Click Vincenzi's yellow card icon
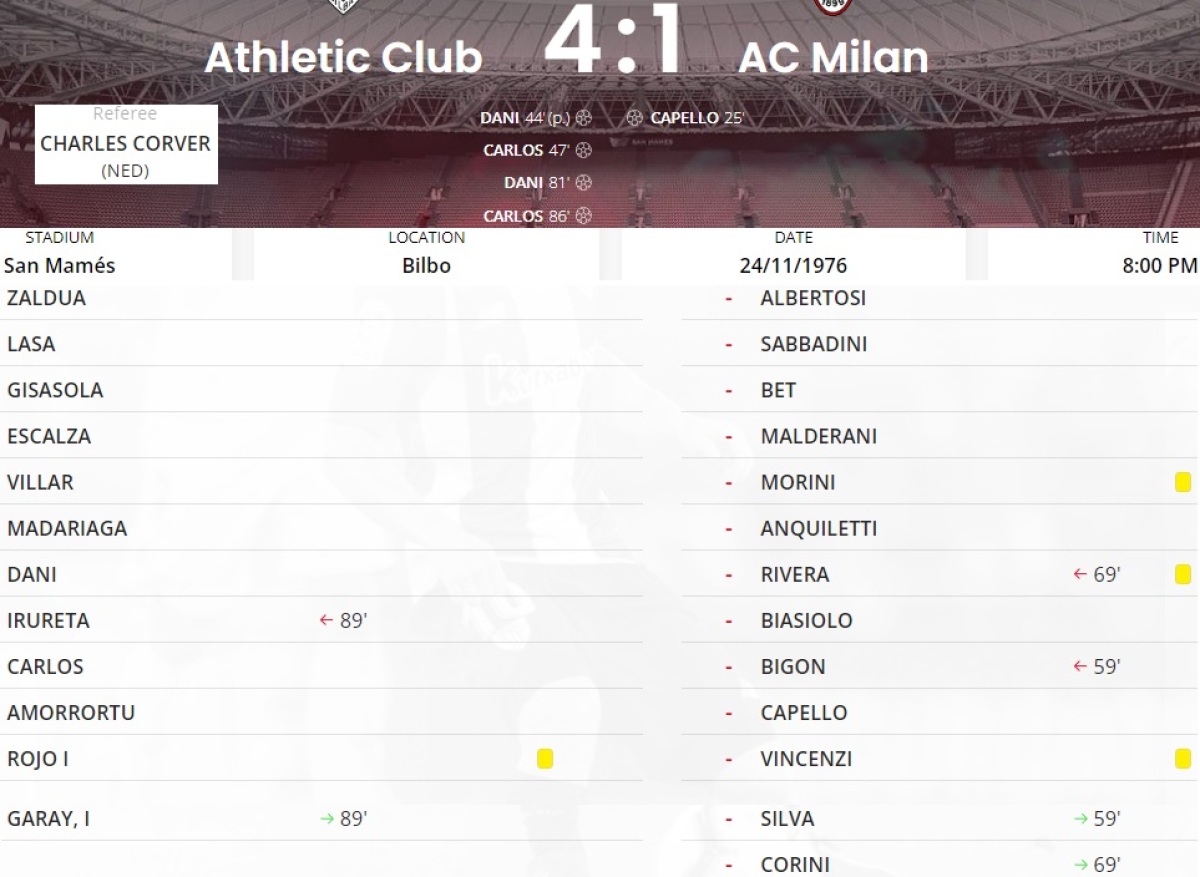Screen dimensions: 1200x877 pos(1183,759)
